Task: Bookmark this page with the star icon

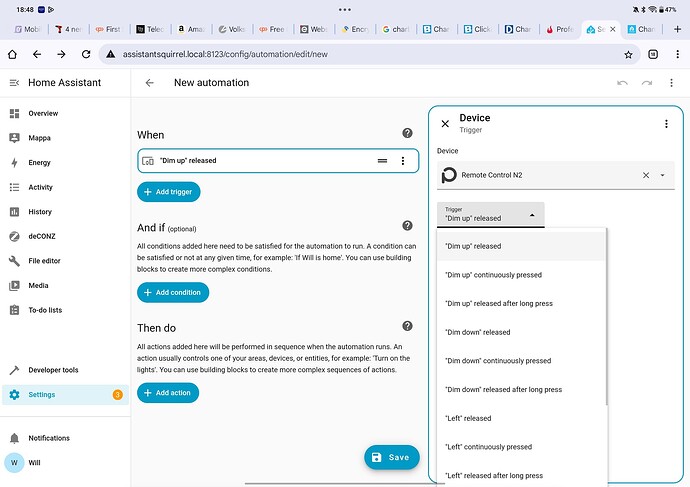Action: tap(628, 54)
